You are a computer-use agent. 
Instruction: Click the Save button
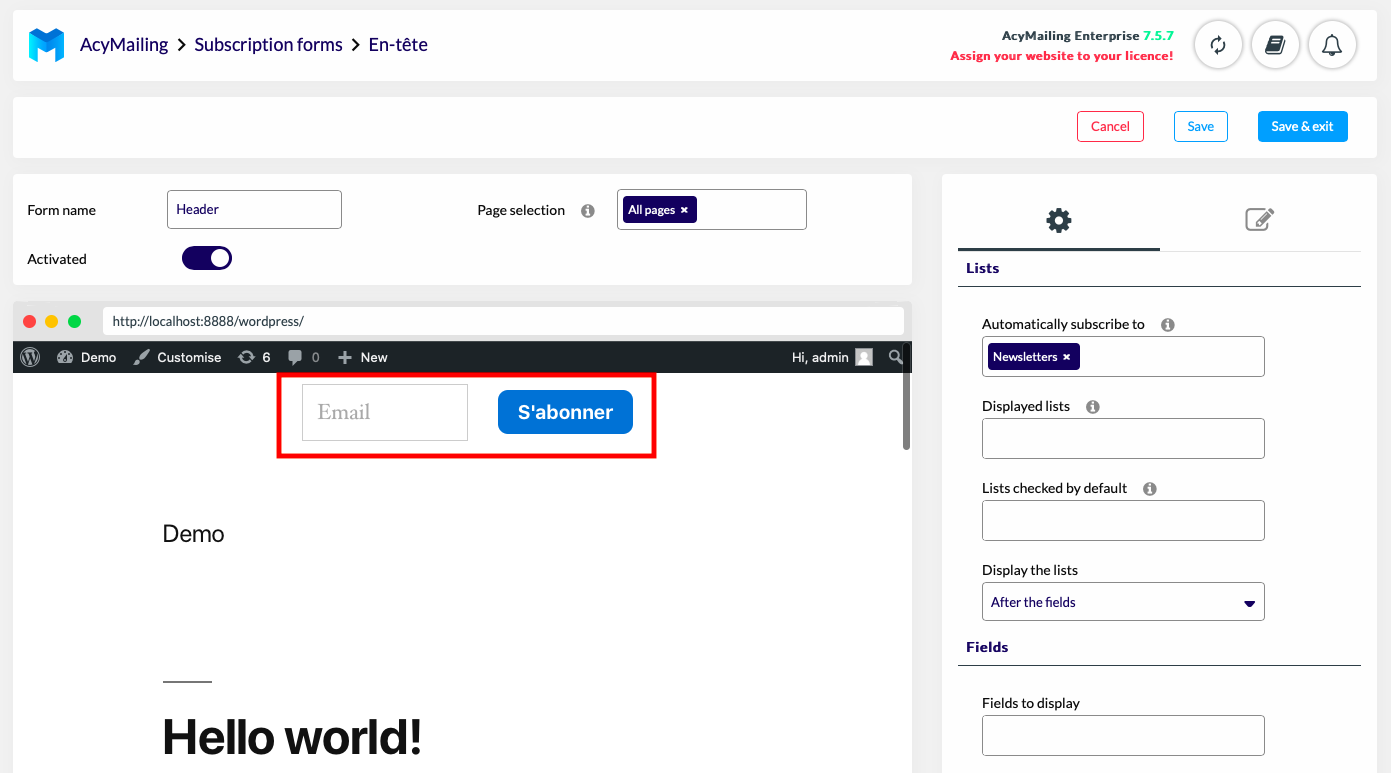1201,126
